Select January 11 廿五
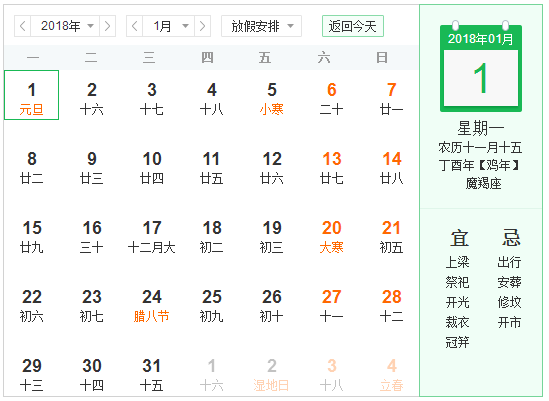This screenshot has width=549, height=401. pyautogui.click(x=212, y=167)
